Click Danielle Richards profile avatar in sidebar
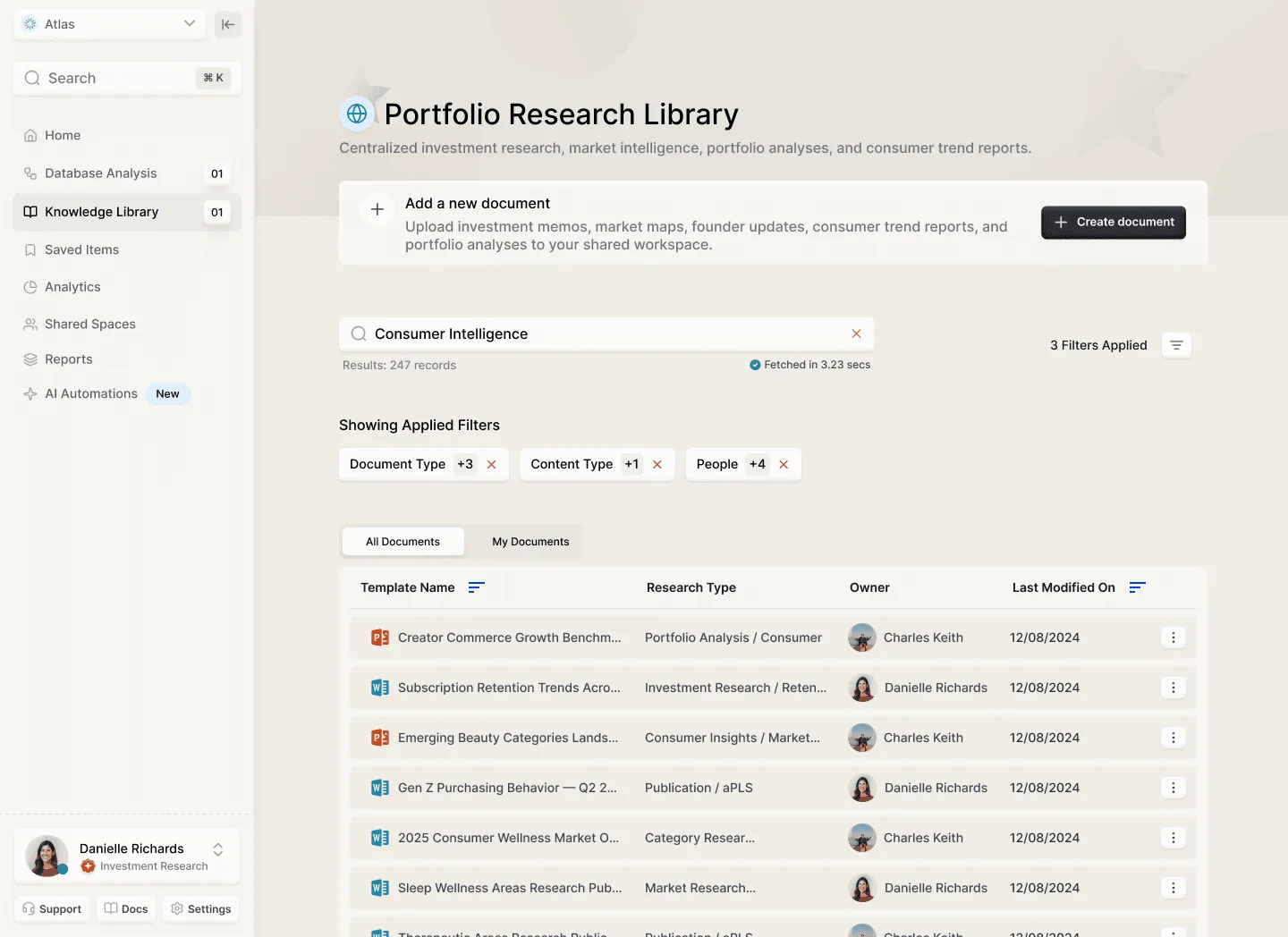This screenshot has height=937, width=1288. pyautogui.click(x=47, y=857)
